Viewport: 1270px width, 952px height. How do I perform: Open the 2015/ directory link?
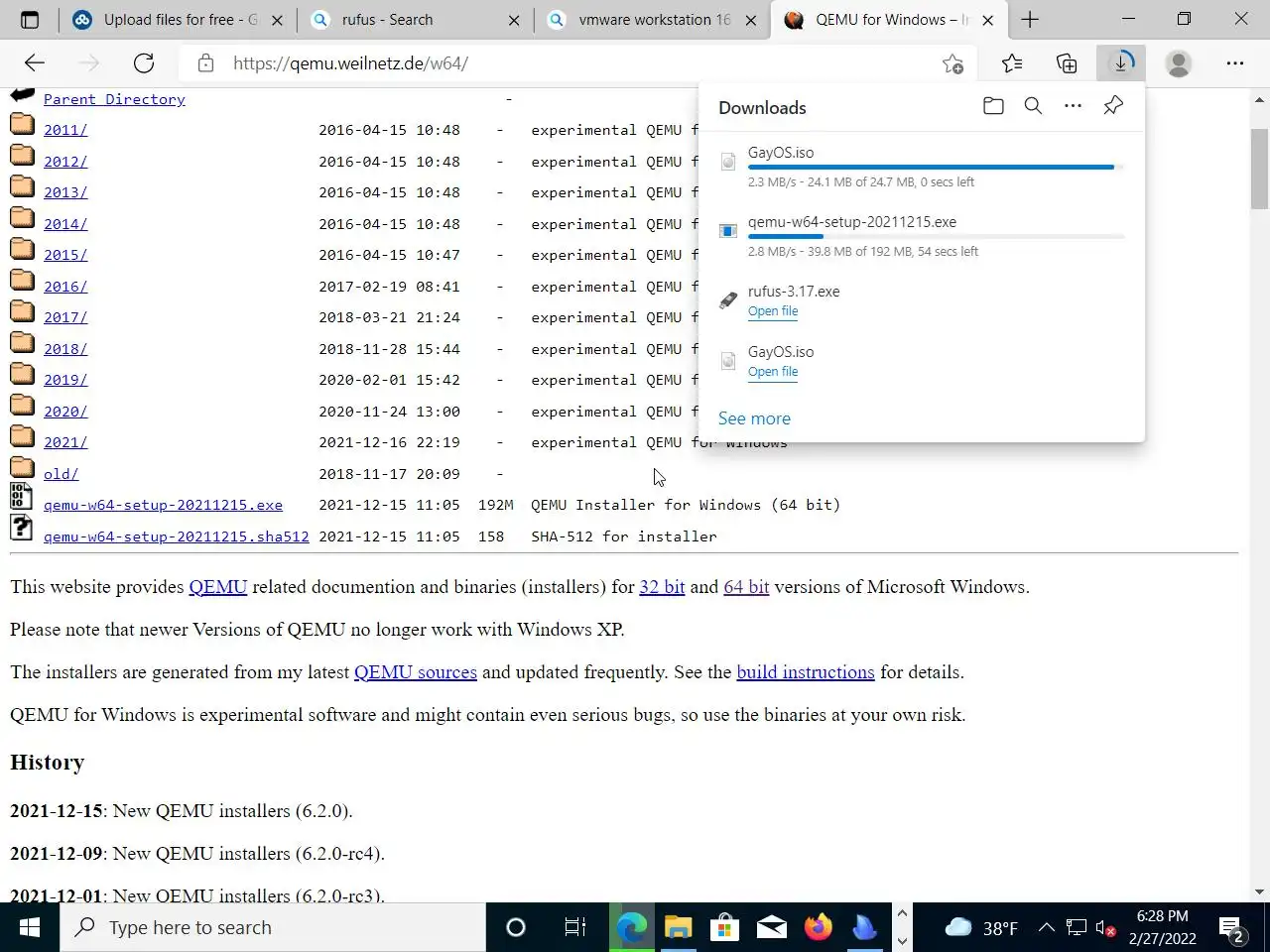(65, 255)
